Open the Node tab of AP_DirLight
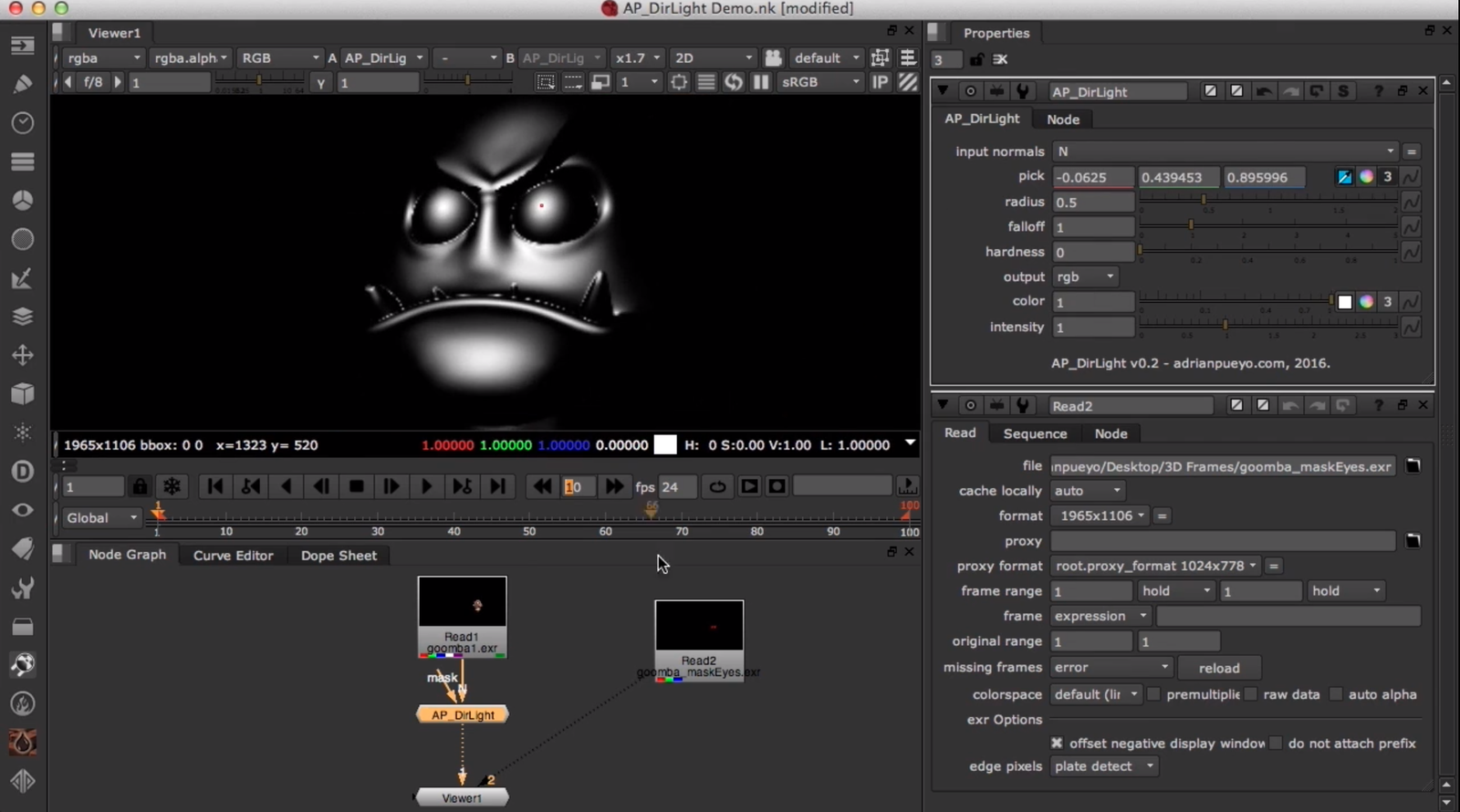The image size is (1460, 812). [1063, 120]
